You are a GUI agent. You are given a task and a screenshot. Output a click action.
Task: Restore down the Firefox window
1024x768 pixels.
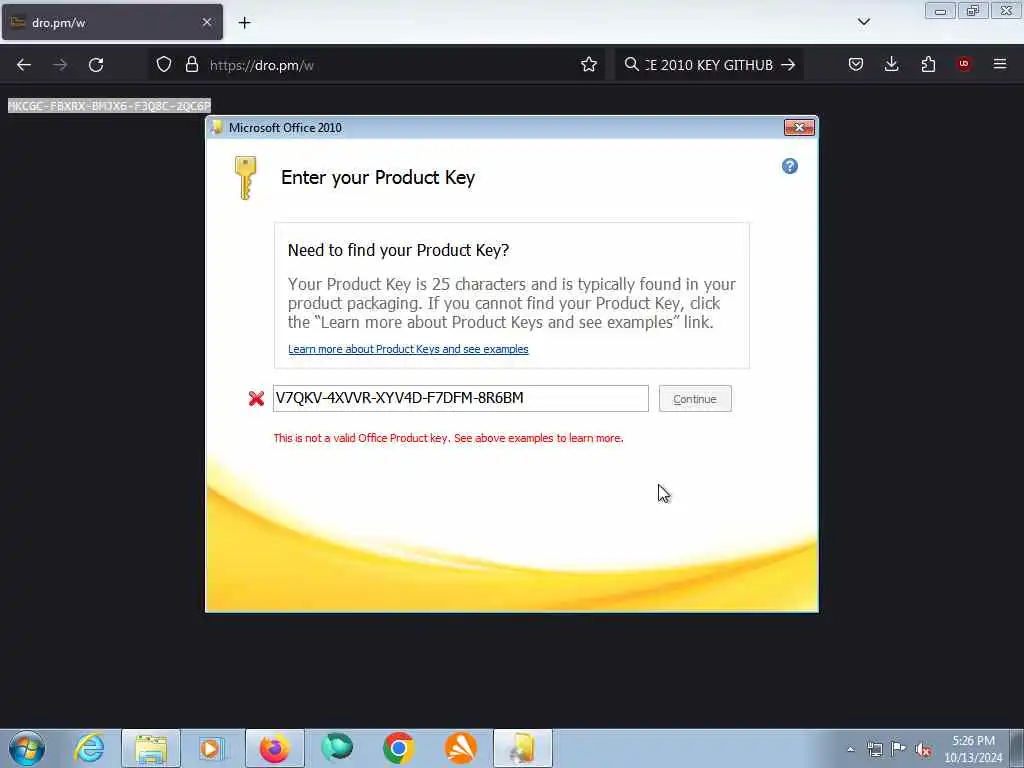[973, 11]
